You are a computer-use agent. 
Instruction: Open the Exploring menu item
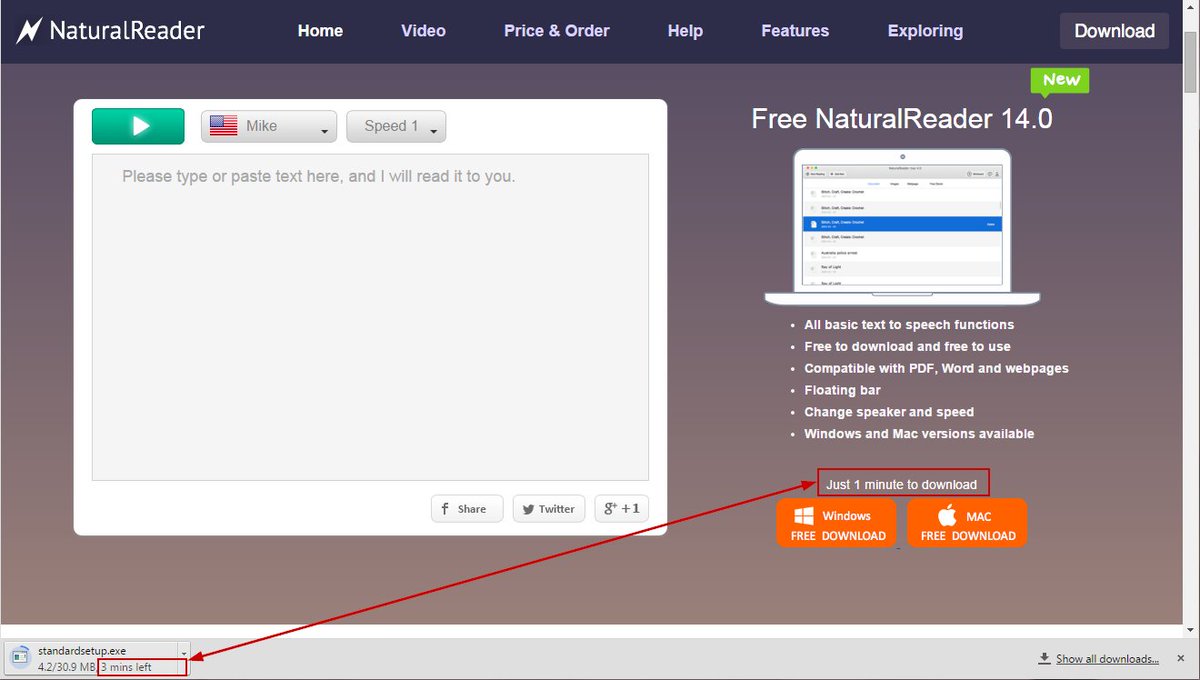925,31
